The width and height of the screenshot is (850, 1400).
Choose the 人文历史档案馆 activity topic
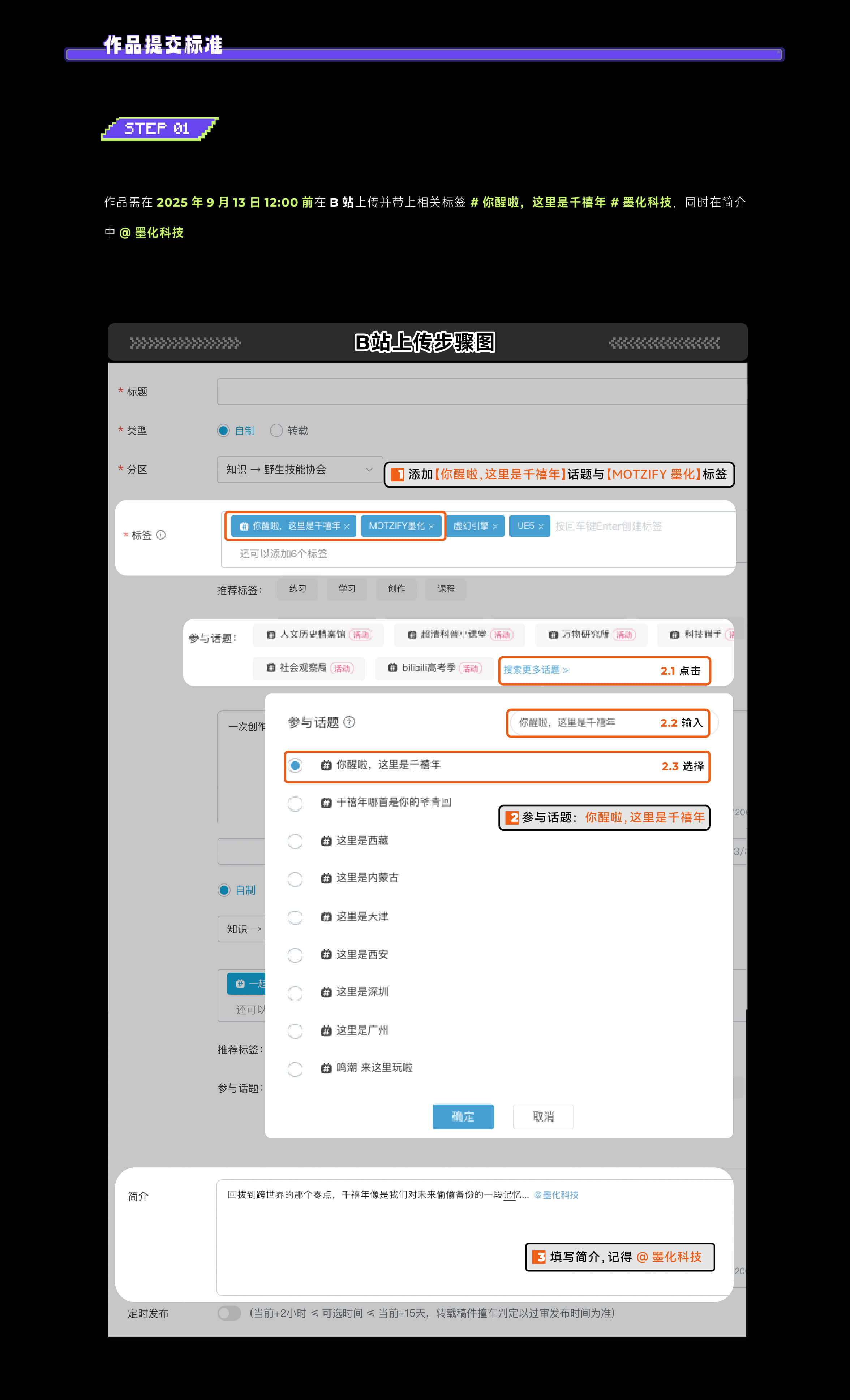click(x=318, y=635)
